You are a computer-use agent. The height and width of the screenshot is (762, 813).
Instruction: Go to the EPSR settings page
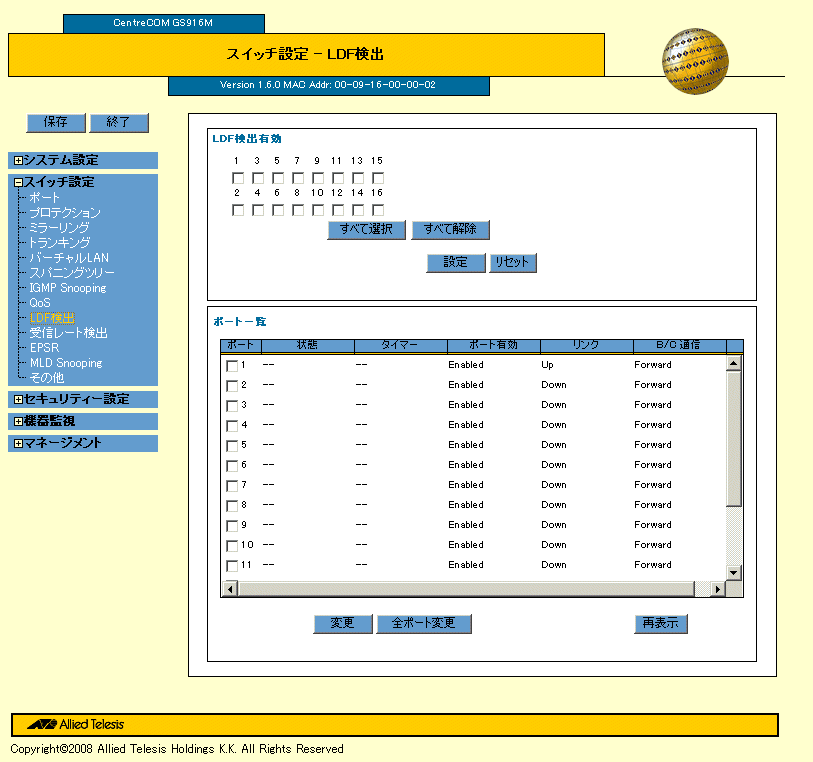click(x=44, y=348)
